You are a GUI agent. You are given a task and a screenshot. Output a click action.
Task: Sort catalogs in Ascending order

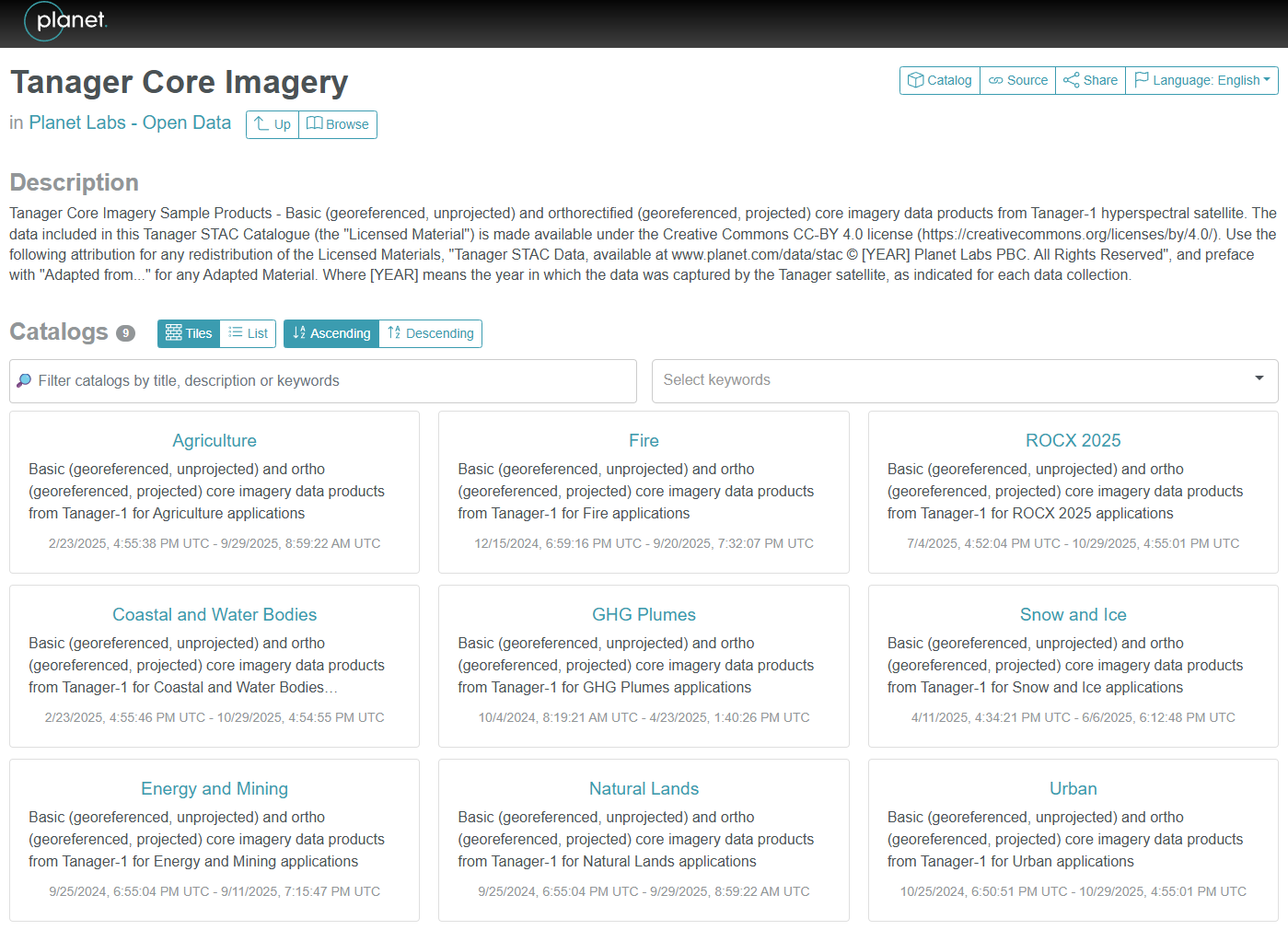(x=331, y=333)
